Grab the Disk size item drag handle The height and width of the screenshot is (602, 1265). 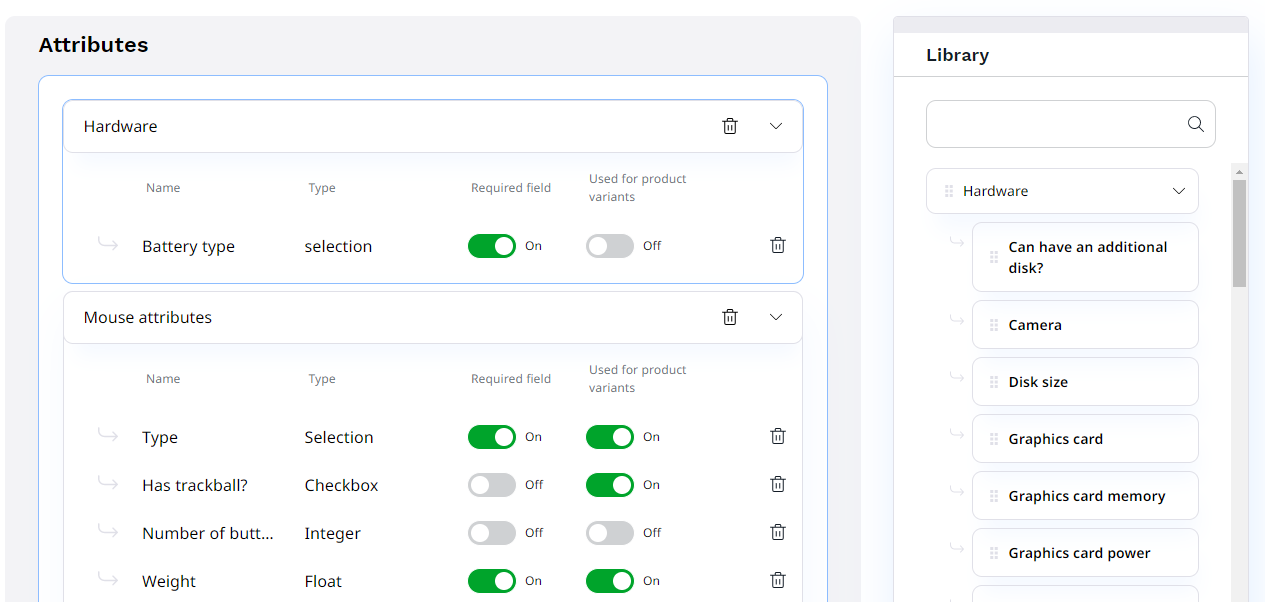coord(994,382)
